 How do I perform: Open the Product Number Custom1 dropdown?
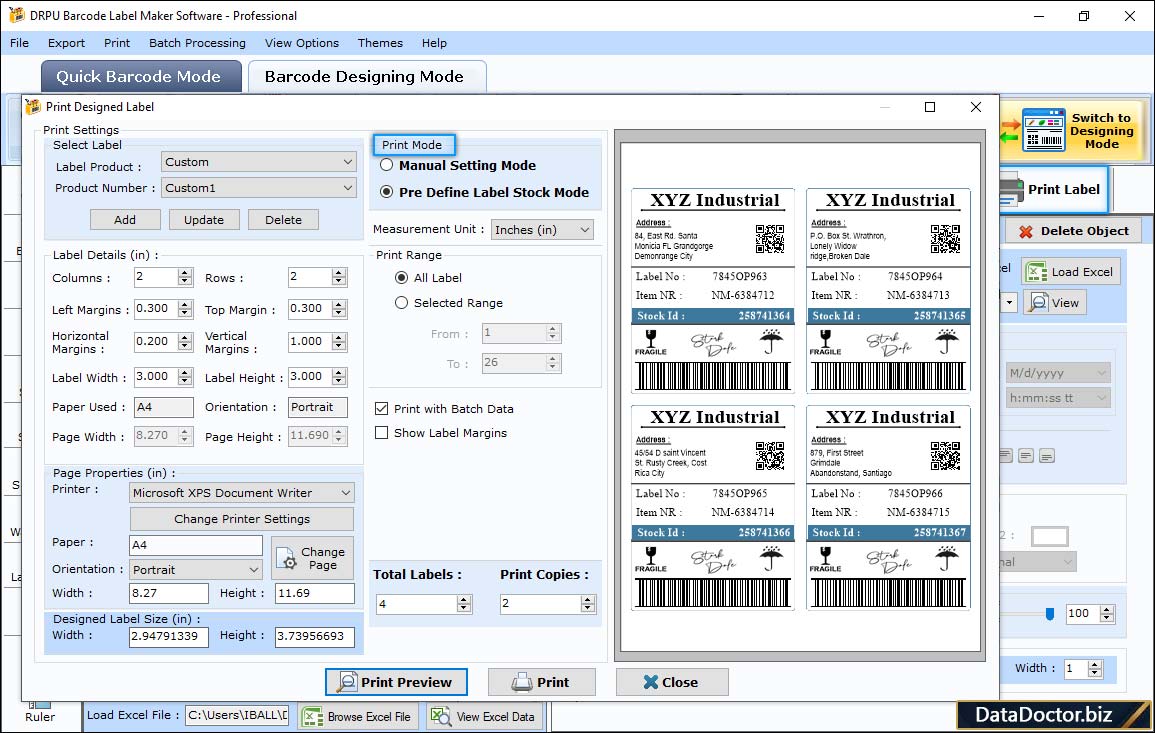[x=259, y=188]
